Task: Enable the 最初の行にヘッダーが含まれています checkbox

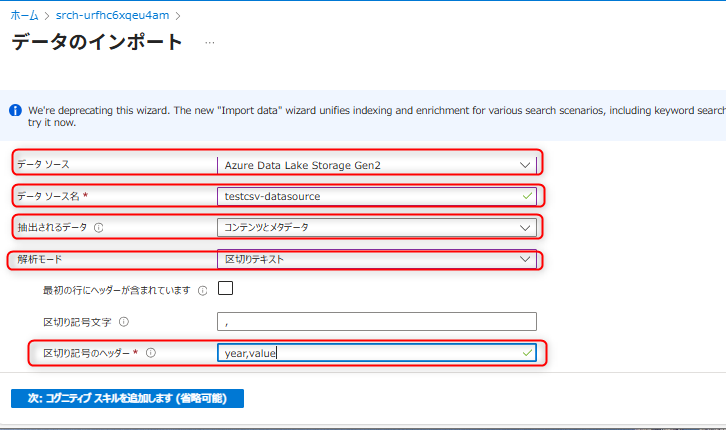Action: pyautogui.click(x=225, y=289)
